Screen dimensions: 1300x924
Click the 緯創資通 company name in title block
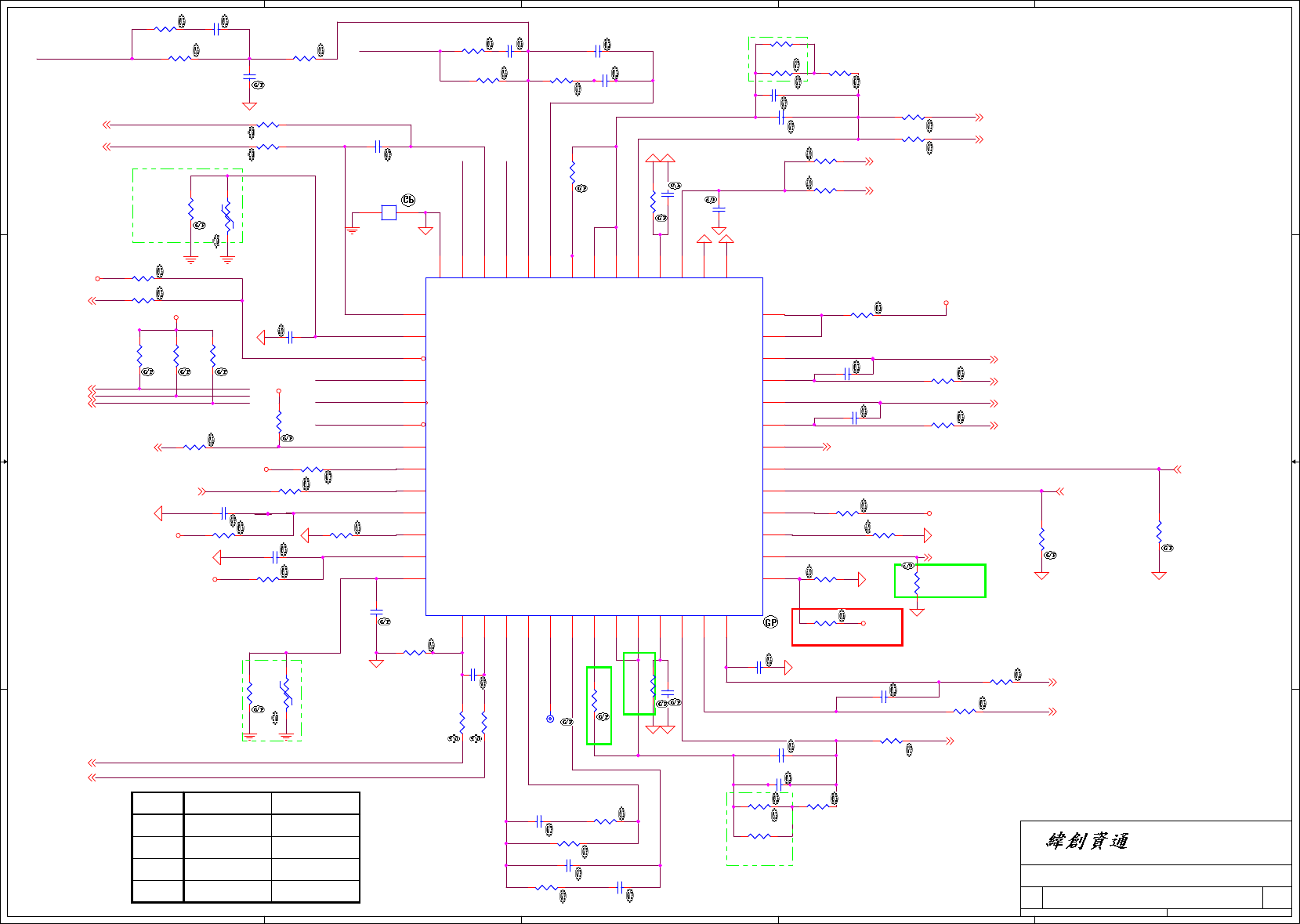click(1088, 842)
